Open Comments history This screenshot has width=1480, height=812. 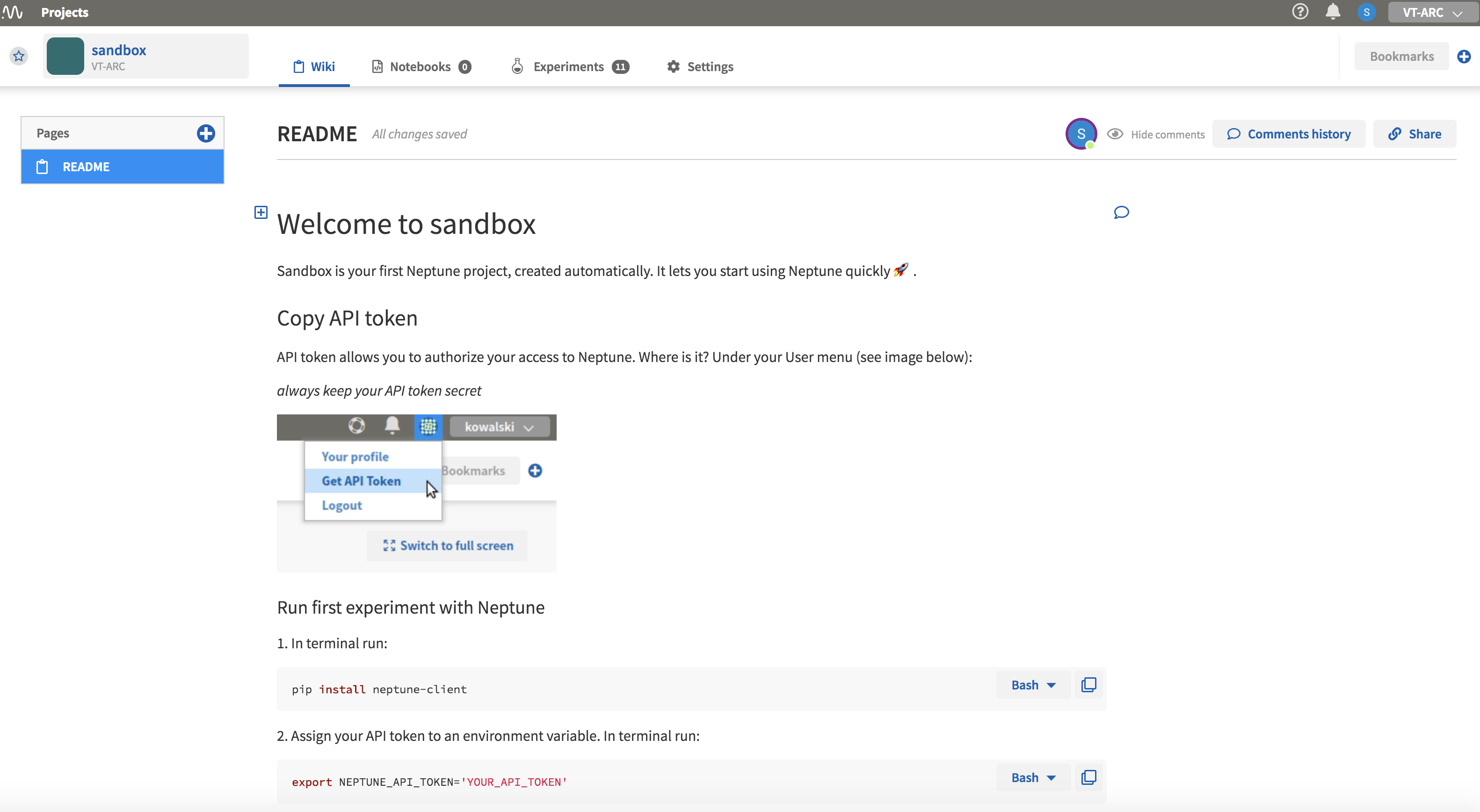1289,134
